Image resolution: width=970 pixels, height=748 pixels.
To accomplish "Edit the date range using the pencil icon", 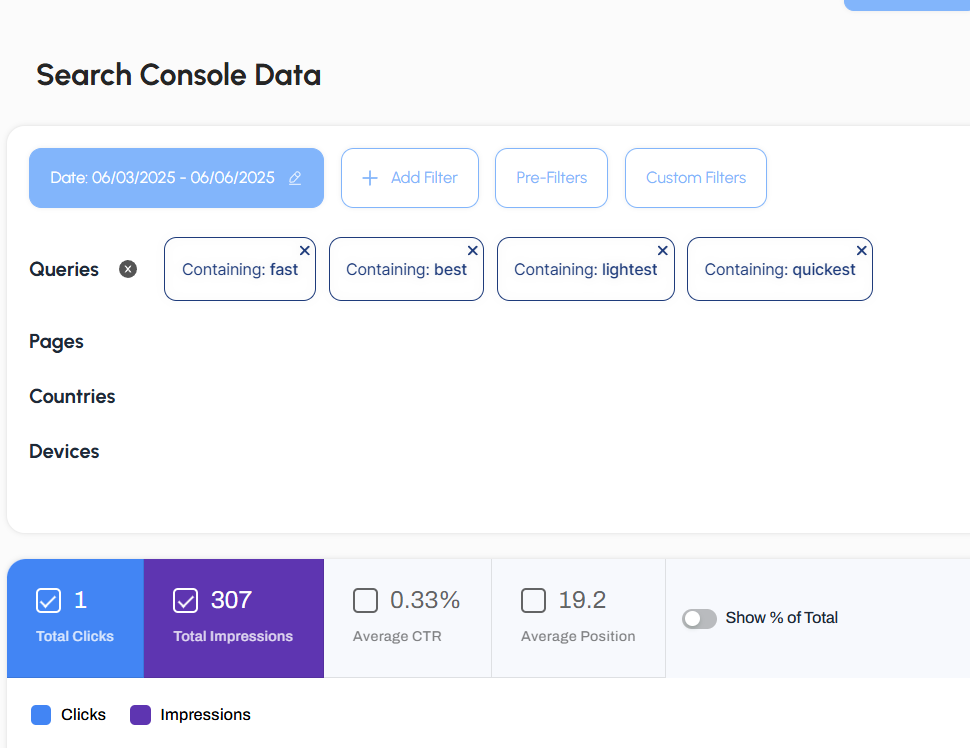I will [295, 178].
